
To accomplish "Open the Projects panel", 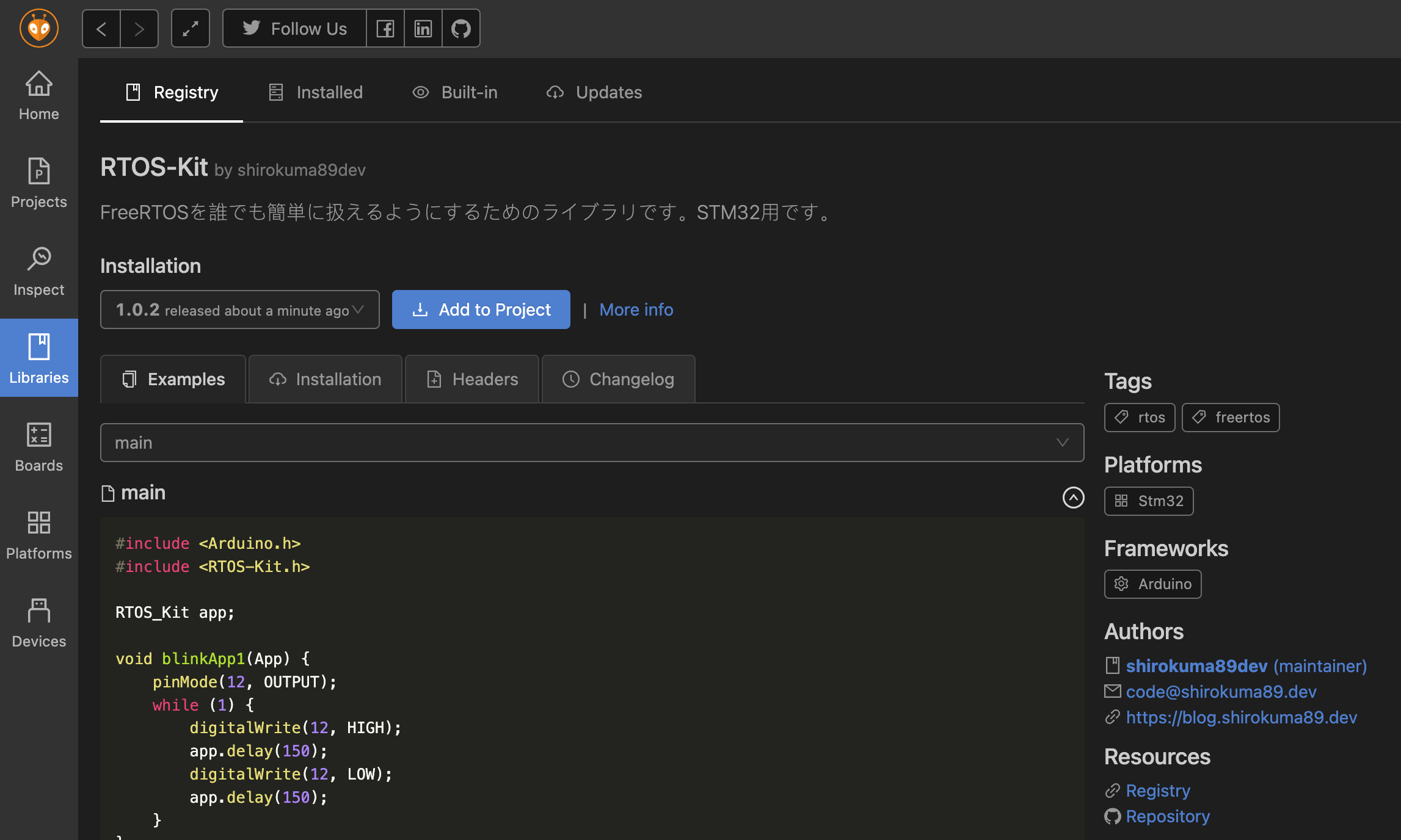I will click(x=38, y=183).
